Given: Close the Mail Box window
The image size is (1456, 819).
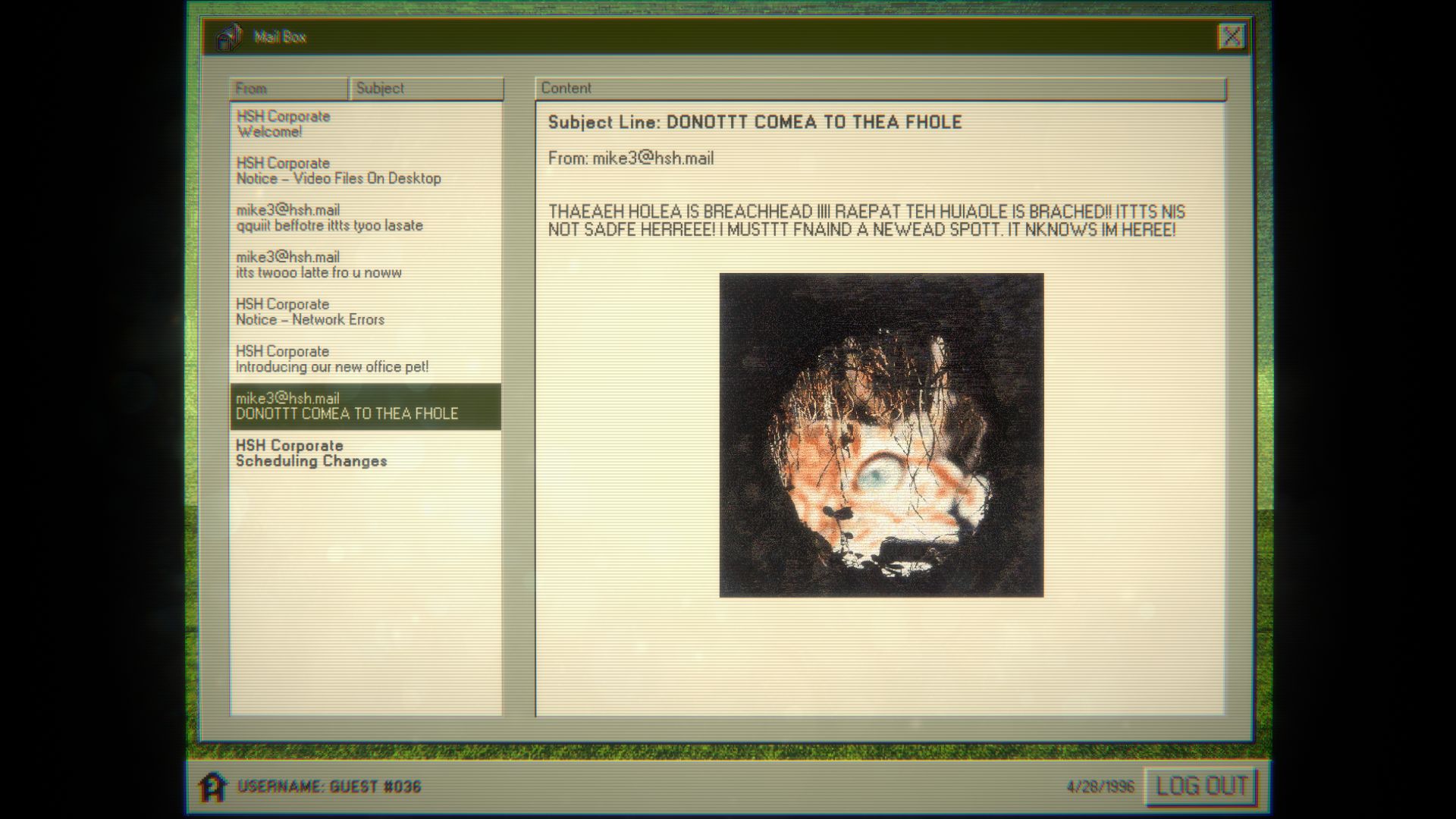Looking at the screenshot, I should 1232,36.
